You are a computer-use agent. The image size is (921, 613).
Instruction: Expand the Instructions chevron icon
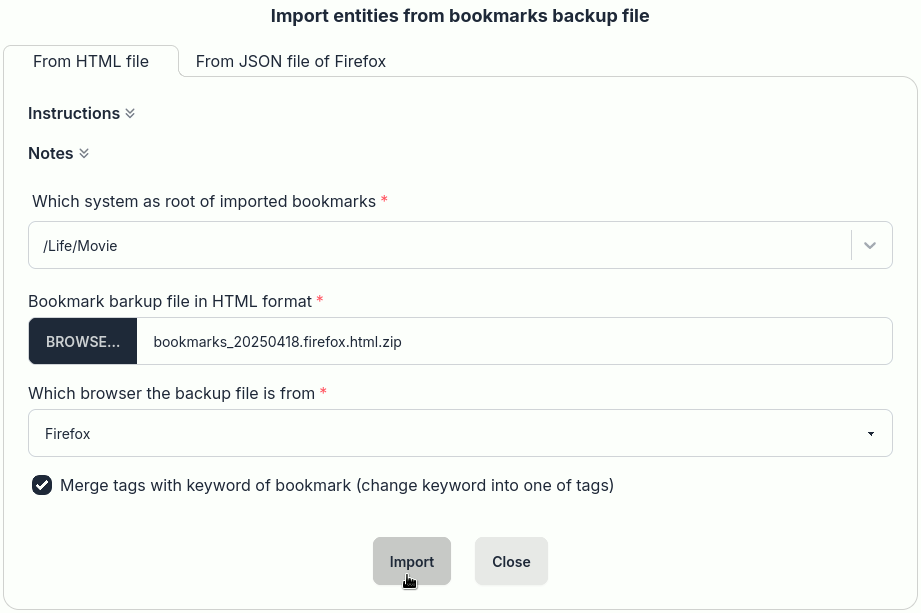[x=130, y=113]
